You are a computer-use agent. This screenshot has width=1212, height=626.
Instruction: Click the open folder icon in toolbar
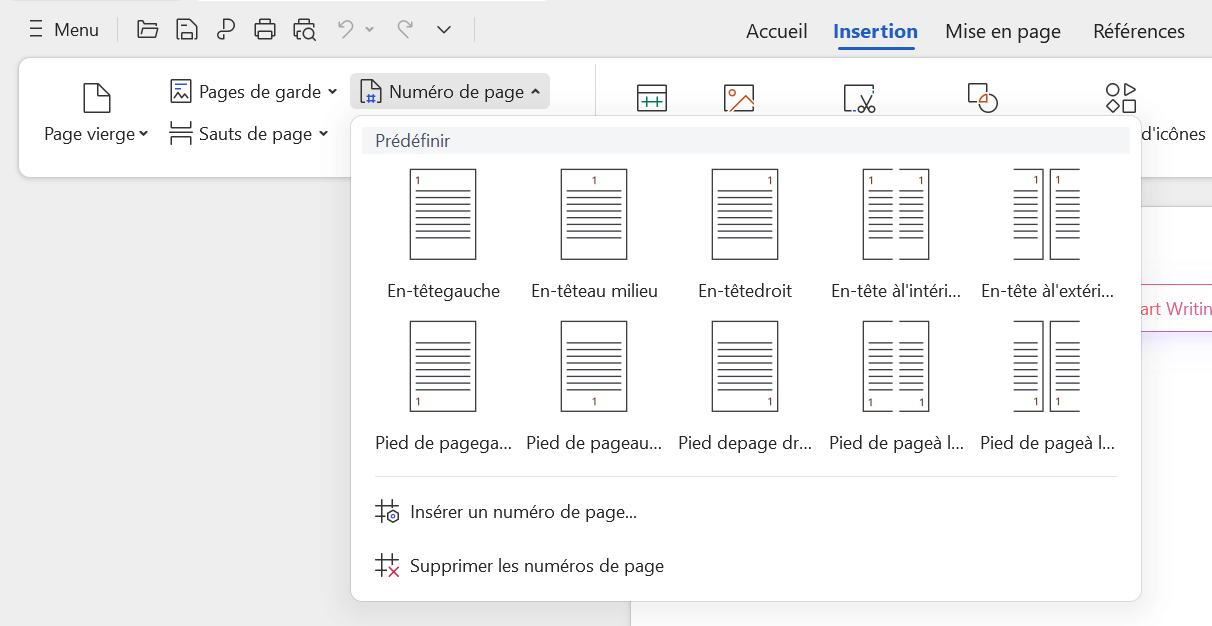(x=148, y=30)
